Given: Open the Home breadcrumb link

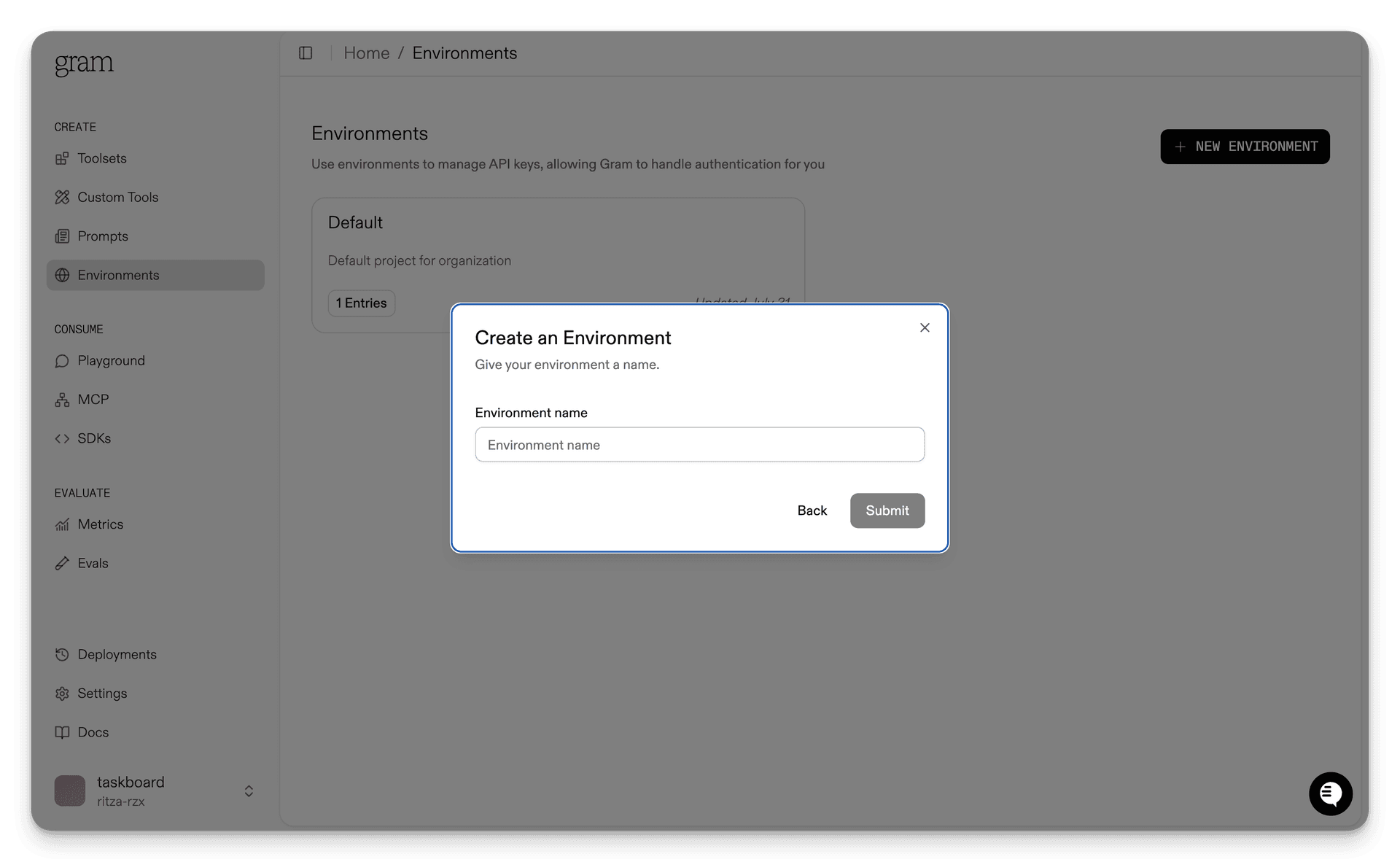Looking at the screenshot, I should coord(366,53).
